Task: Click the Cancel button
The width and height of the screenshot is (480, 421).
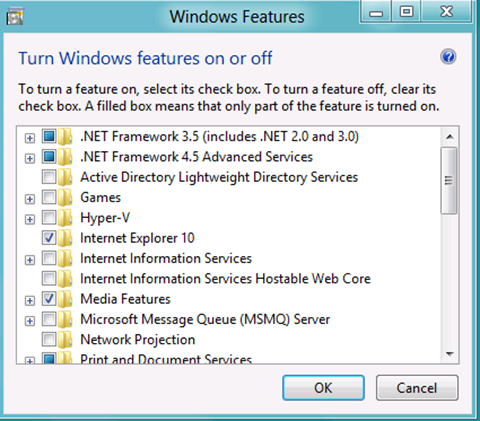Action: (x=417, y=388)
